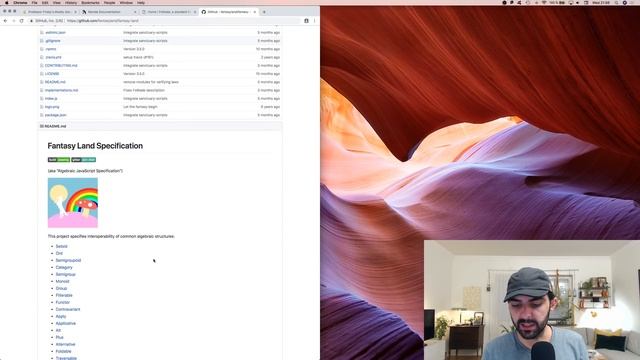This screenshot has width=640, height=360.
Task: Click the 'Fixes Folktale description' commit message
Action: (144, 90)
